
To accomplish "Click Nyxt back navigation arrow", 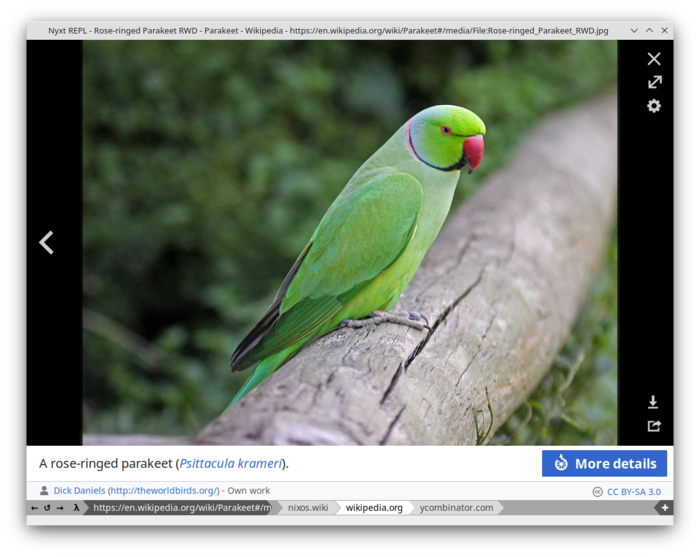I will click(x=34, y=508).
